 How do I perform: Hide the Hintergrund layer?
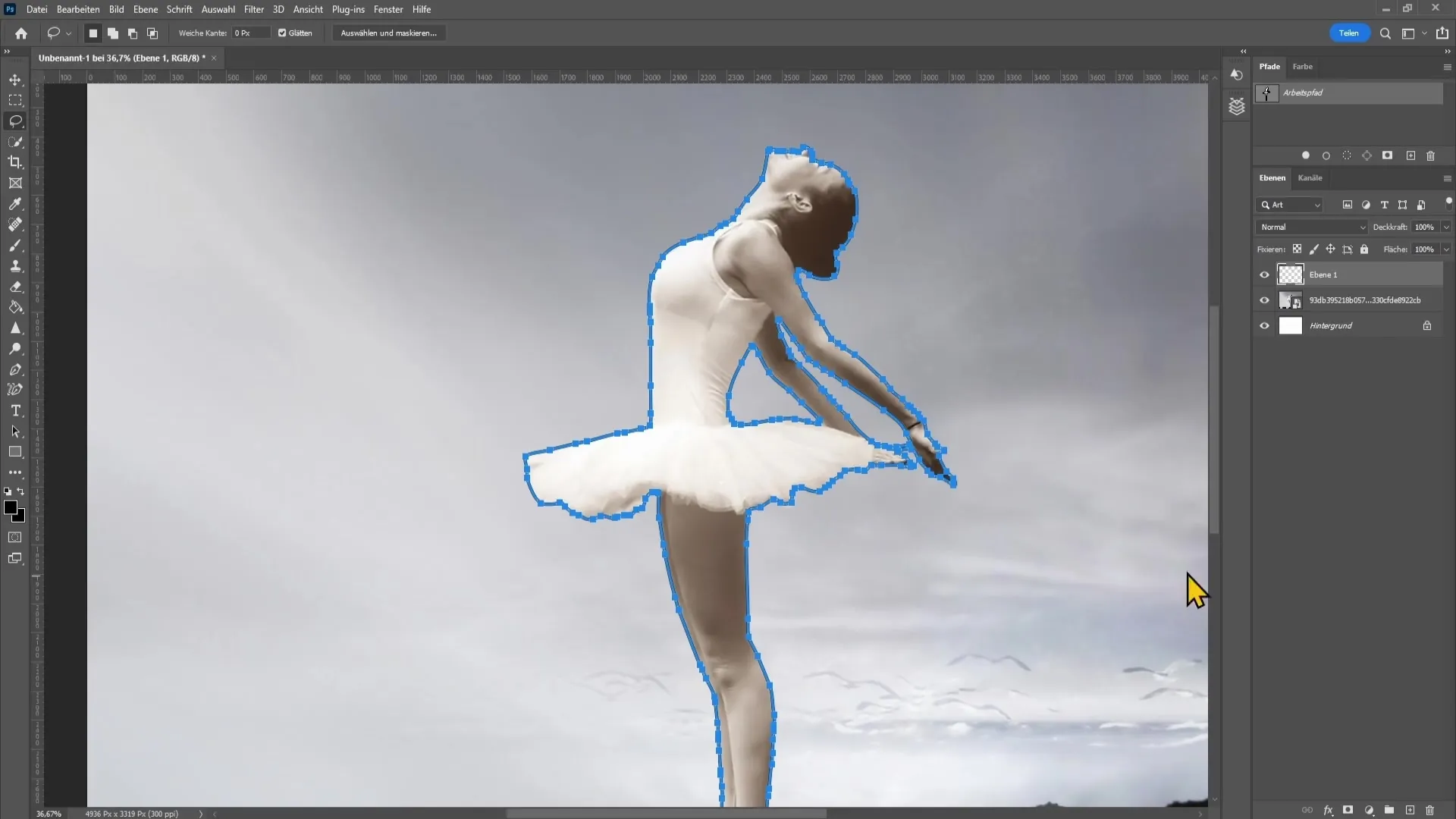pyautogui.click(x=1264, y=325)
